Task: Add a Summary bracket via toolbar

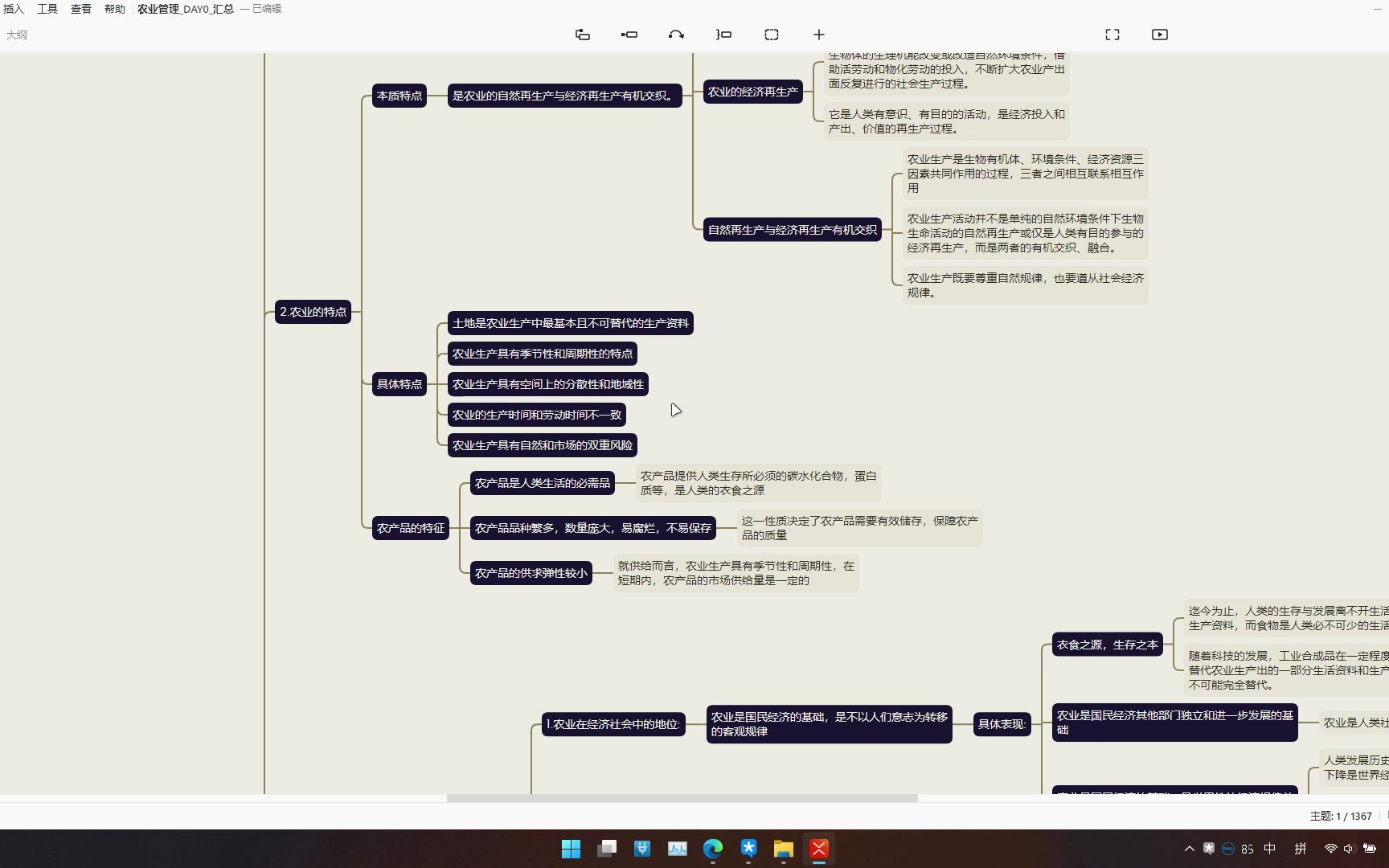Action: click(724, 35)
